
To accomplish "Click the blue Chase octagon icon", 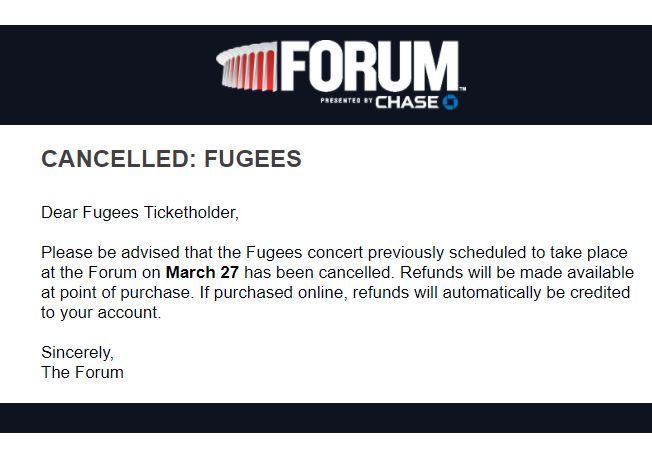I will pyautogui.click(x=450, y=102).
